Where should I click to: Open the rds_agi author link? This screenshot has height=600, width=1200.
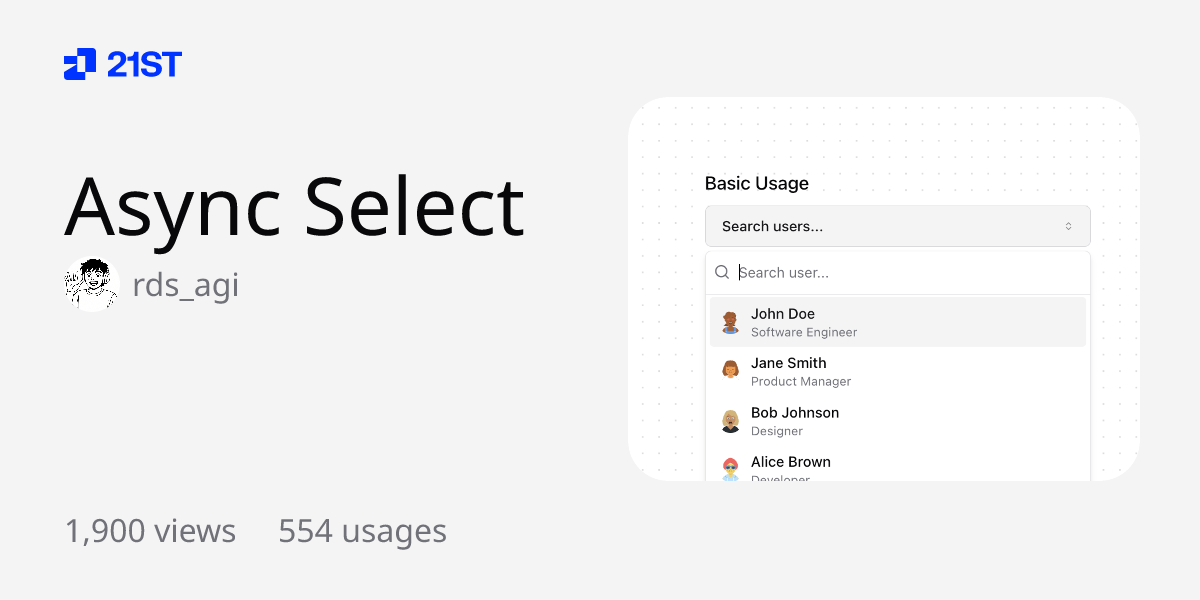[x=185, y=285]
